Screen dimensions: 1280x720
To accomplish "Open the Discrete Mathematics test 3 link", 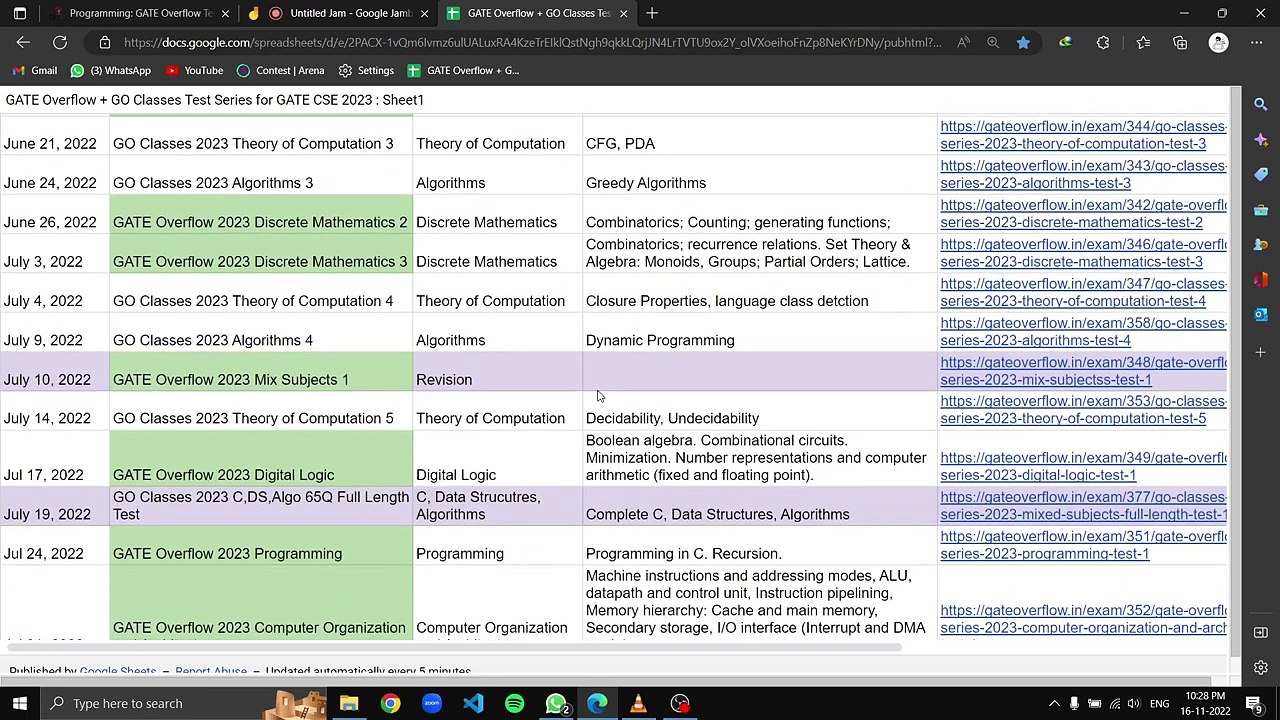I will click(x=1083, y=253).
